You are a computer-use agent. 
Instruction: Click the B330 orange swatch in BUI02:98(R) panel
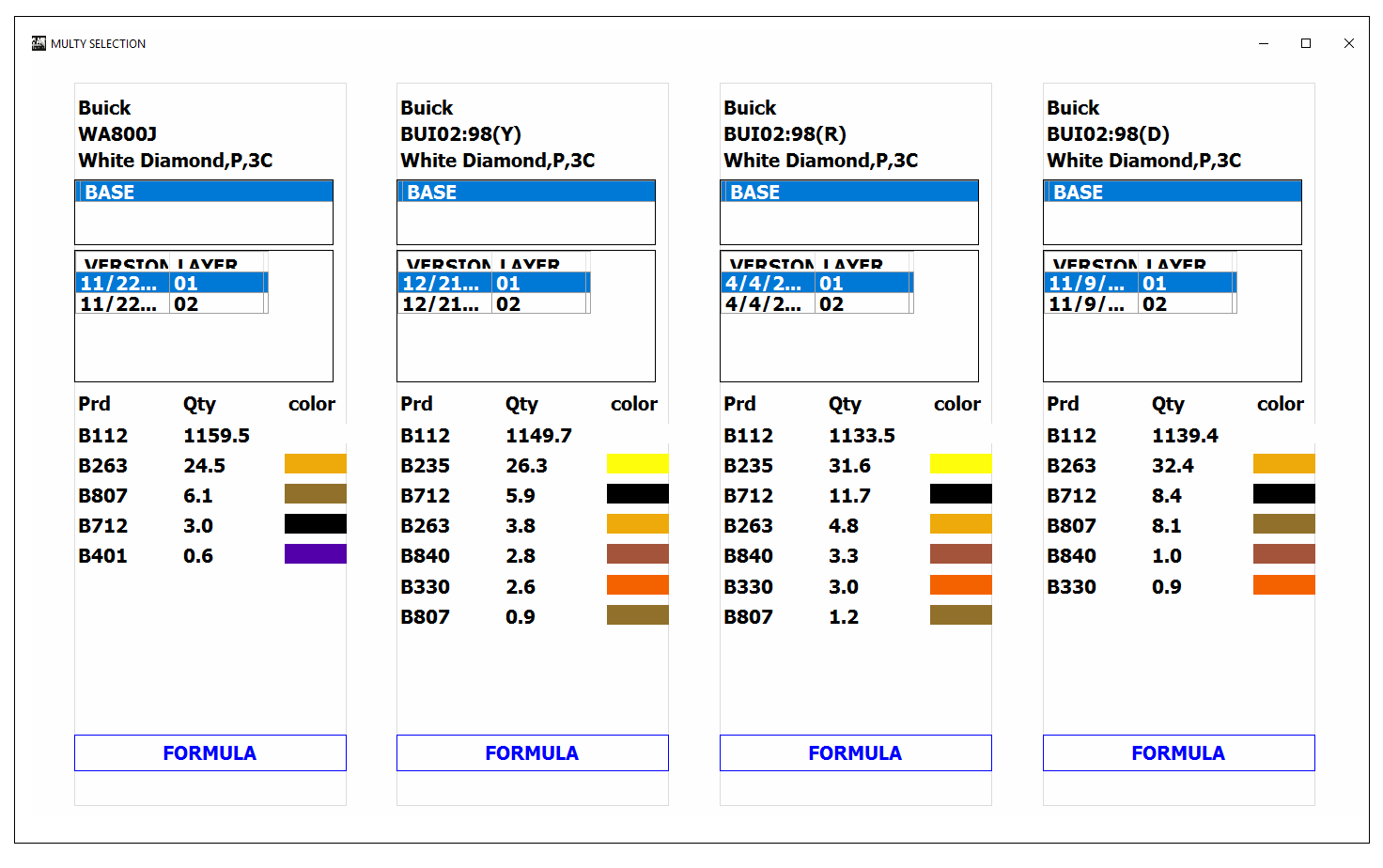[x=961, y=584]
